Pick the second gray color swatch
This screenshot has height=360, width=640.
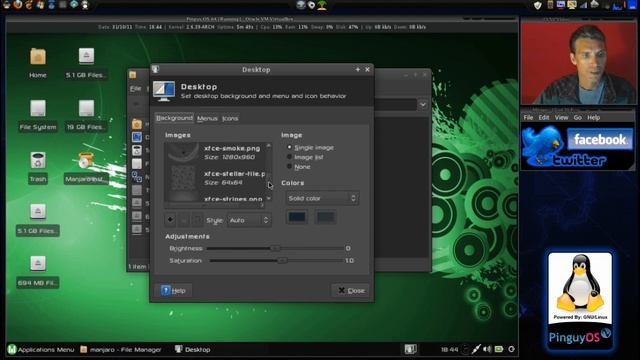click(x=325, y=217)
